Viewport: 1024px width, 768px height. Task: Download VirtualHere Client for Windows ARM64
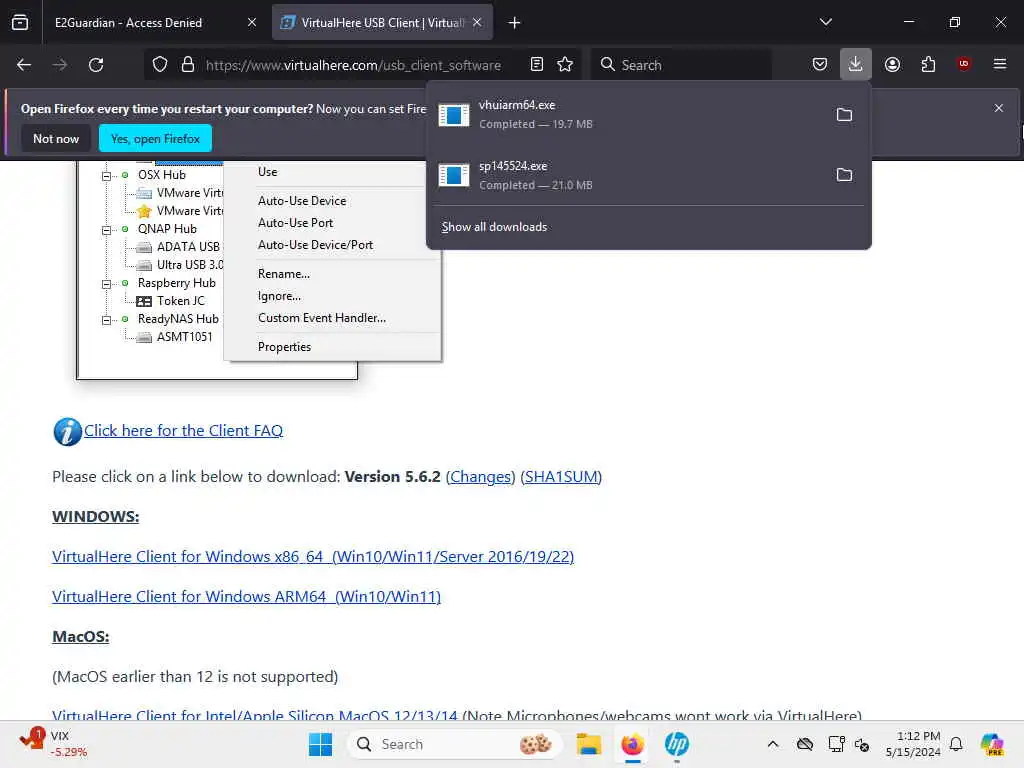pos(246,597)
